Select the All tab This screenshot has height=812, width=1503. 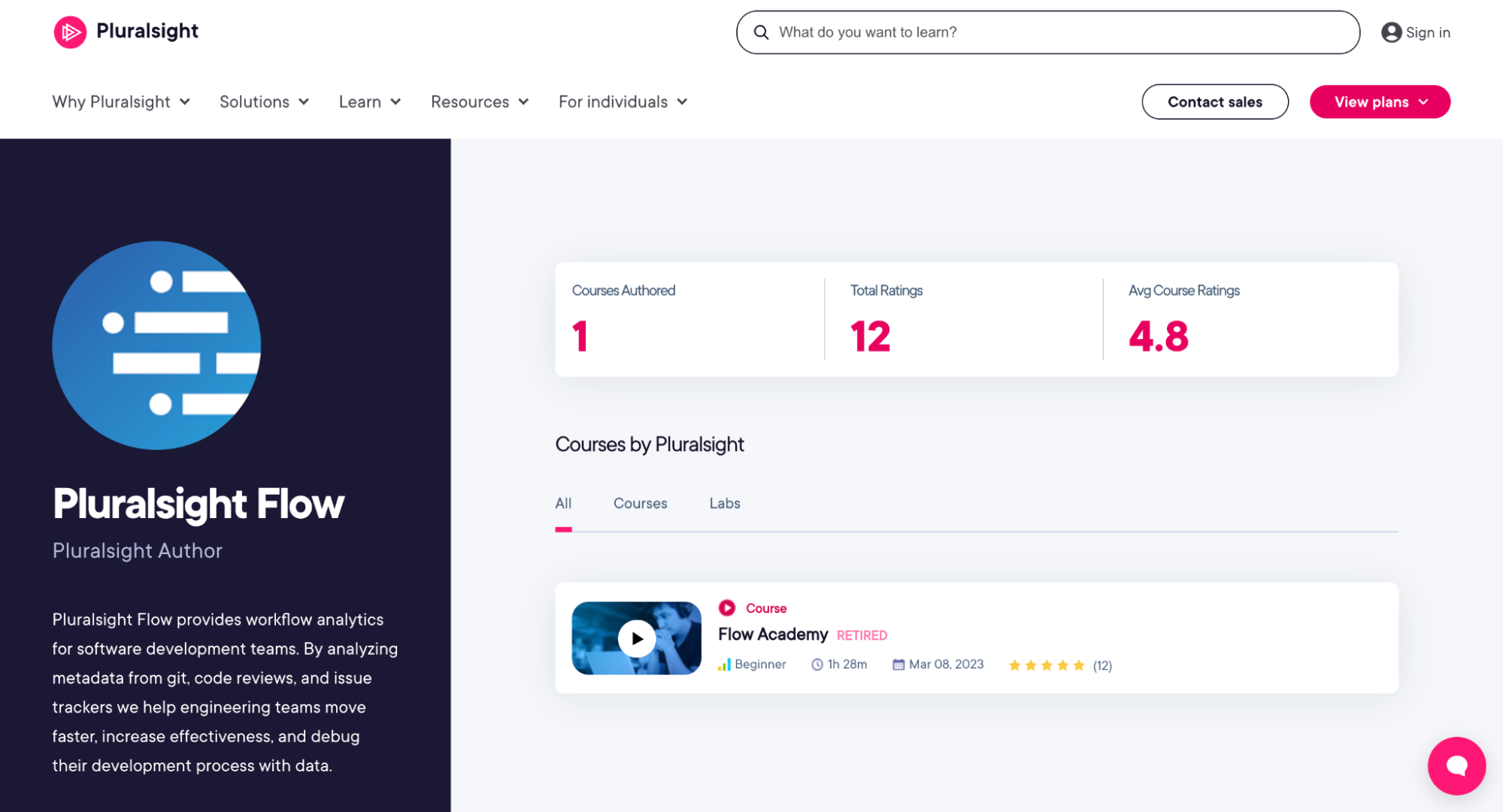(x=563, y=504)
